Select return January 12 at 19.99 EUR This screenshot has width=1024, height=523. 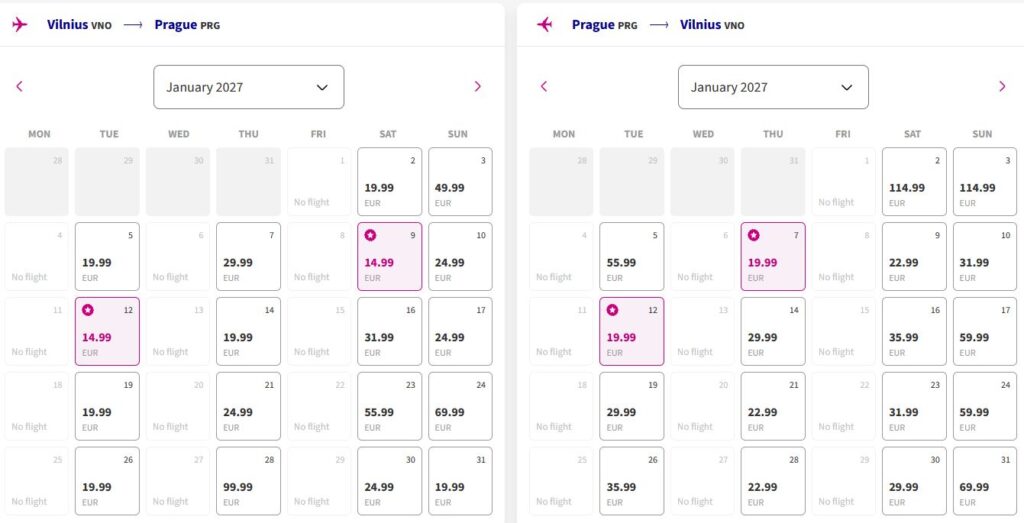point(632,332)
